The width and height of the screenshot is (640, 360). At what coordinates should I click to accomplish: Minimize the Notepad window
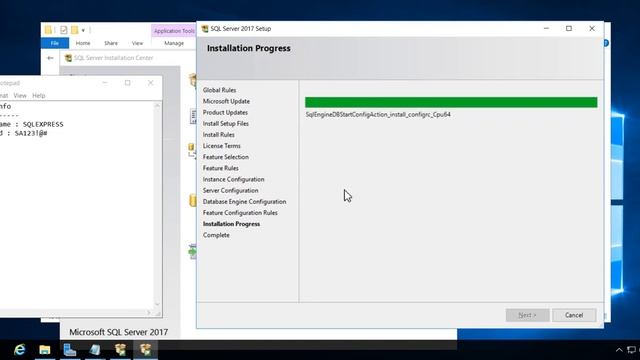point(105,83)
